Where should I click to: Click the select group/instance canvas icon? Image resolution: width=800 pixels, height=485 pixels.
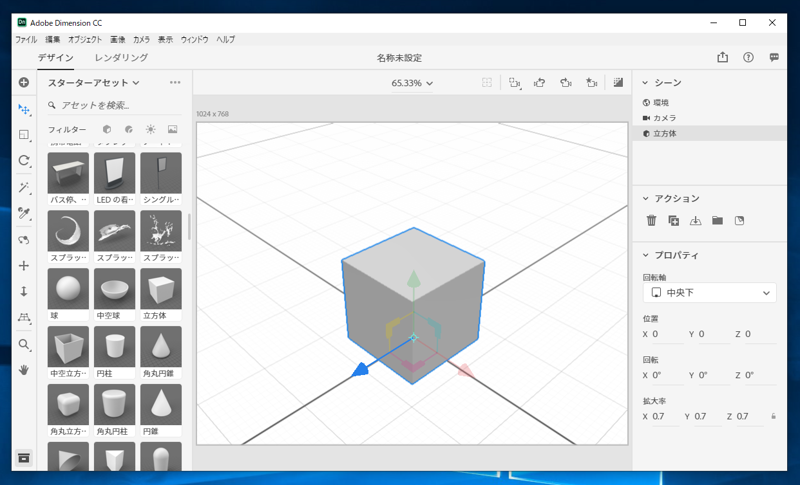(514, 83)
